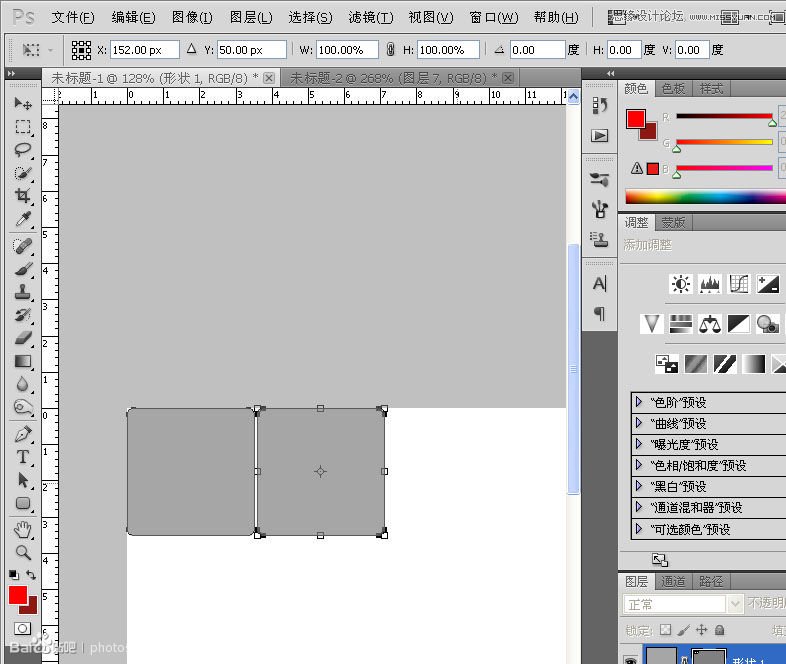Toggle Quick Mask mode

point(22,628)
